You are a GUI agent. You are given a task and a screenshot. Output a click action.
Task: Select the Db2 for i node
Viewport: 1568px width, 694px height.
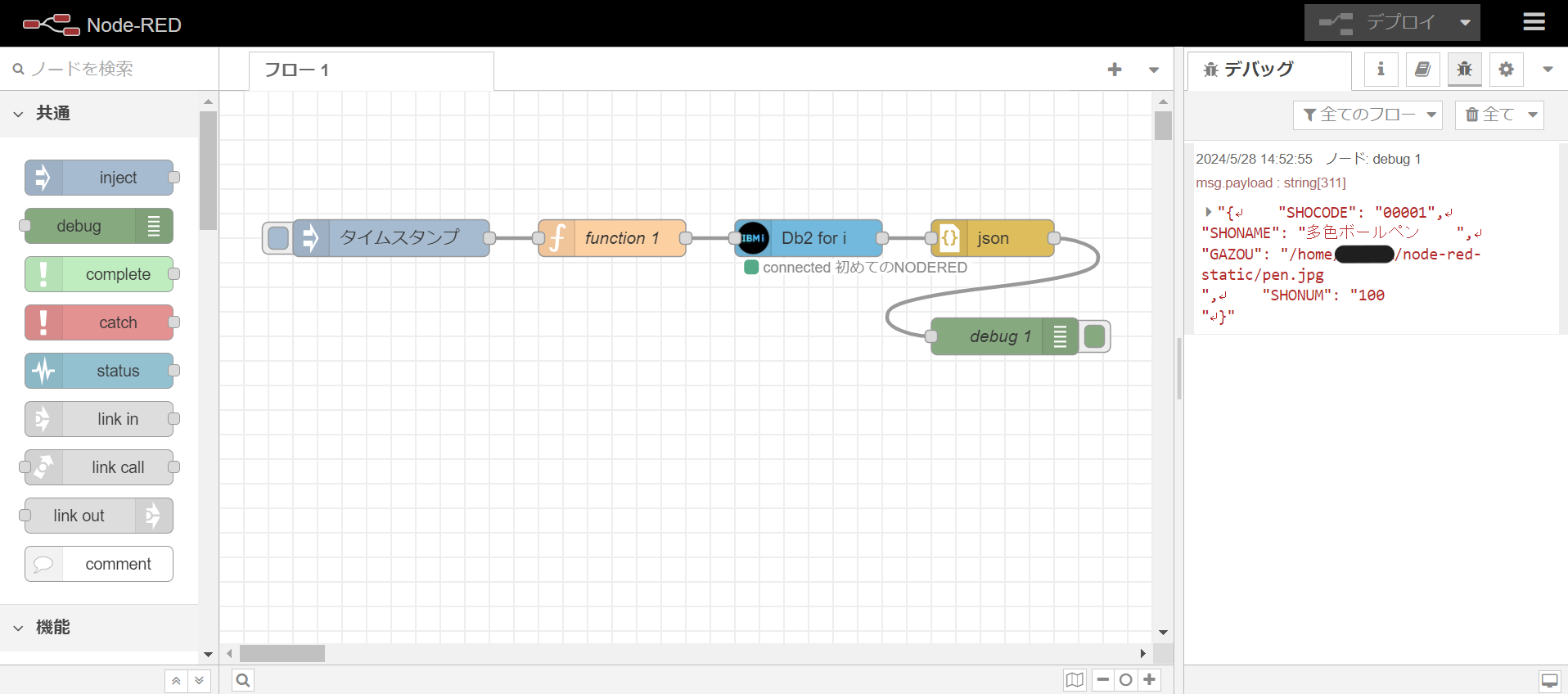[x=809, y=238]
